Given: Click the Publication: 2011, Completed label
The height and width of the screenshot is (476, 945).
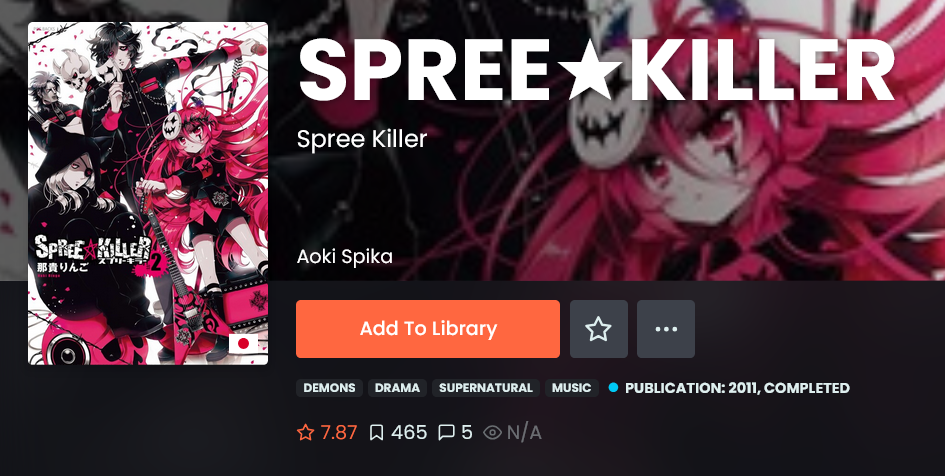Looking at the screenshot, I should point(737,388).
